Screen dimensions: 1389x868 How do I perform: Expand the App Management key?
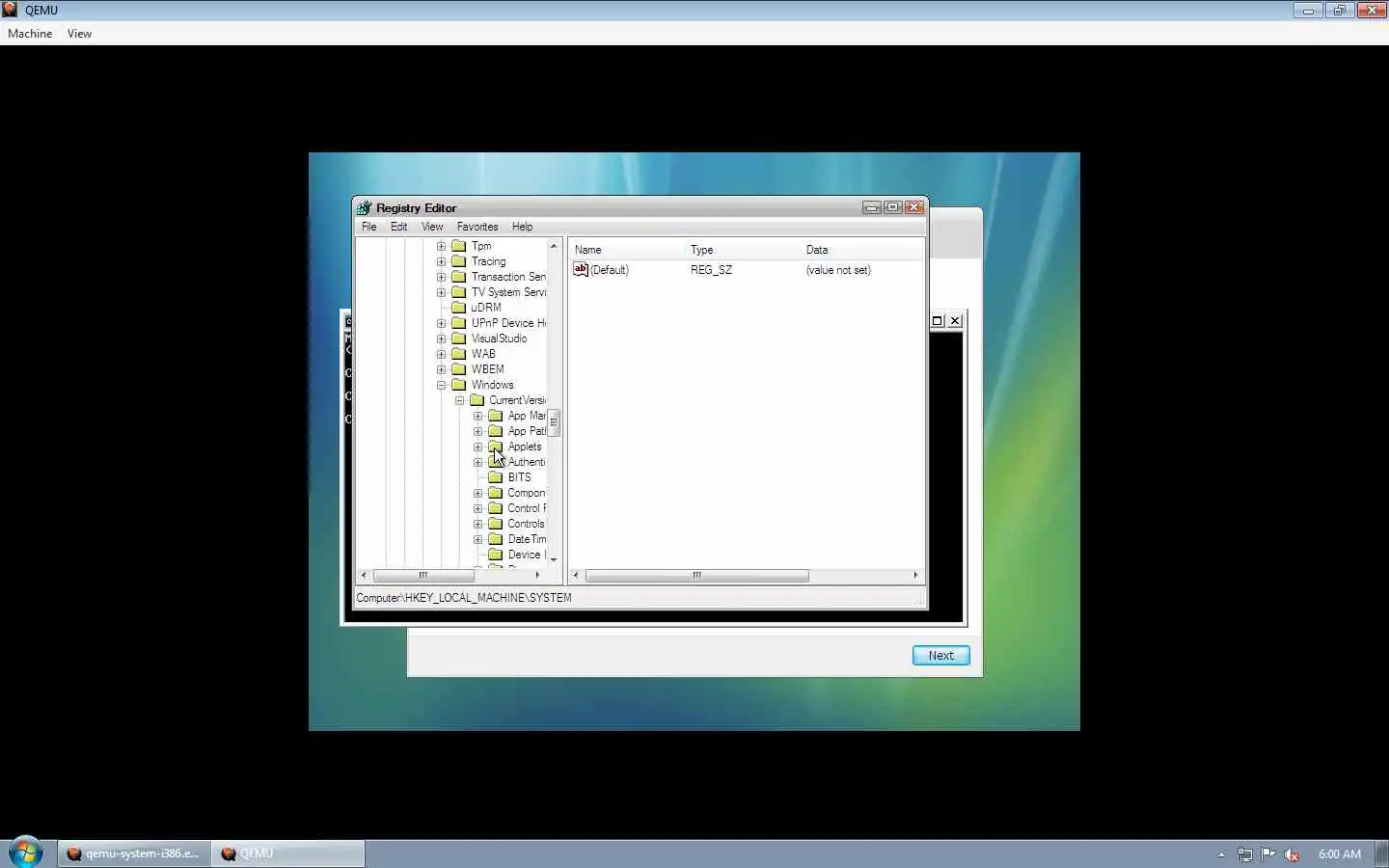click(478, 416)
